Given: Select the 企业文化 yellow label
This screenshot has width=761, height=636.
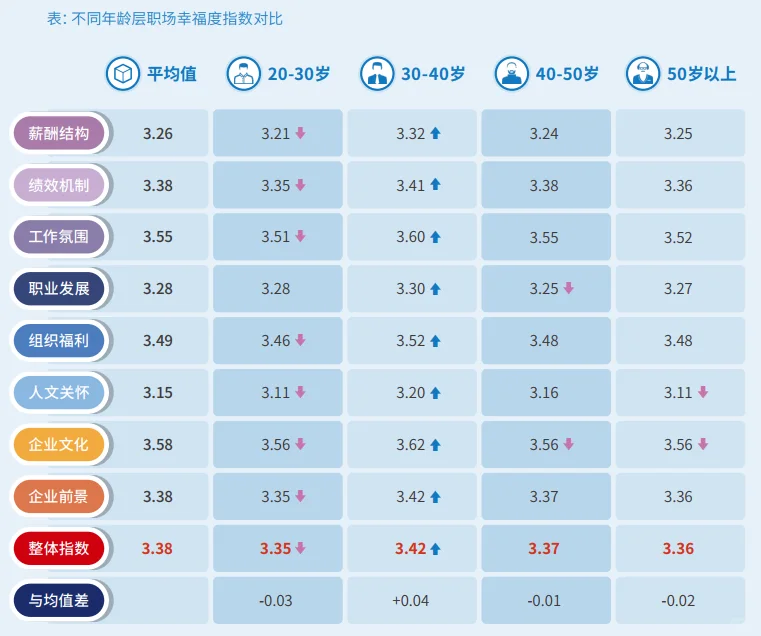Looking at the screenshot, I should 59,444.
